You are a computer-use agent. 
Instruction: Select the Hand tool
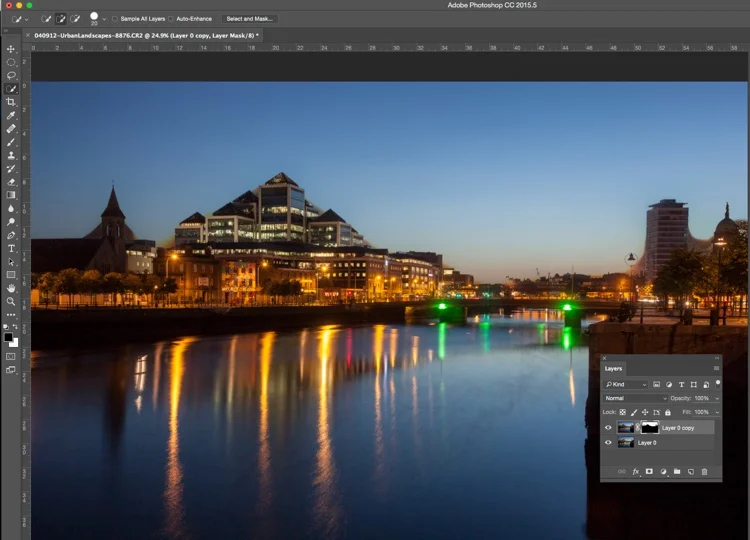(11, 288)
